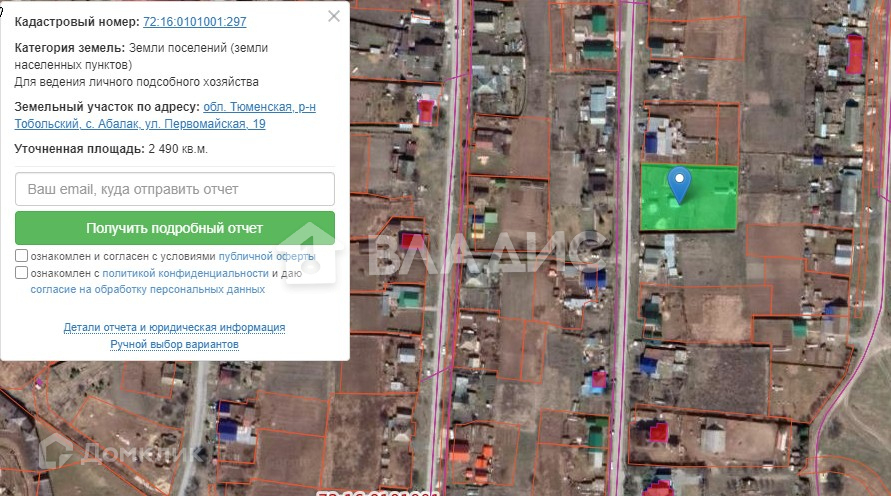Screen dimensions: 891x496
Task: Open публичной оферты link
Action: click(267, 256)
